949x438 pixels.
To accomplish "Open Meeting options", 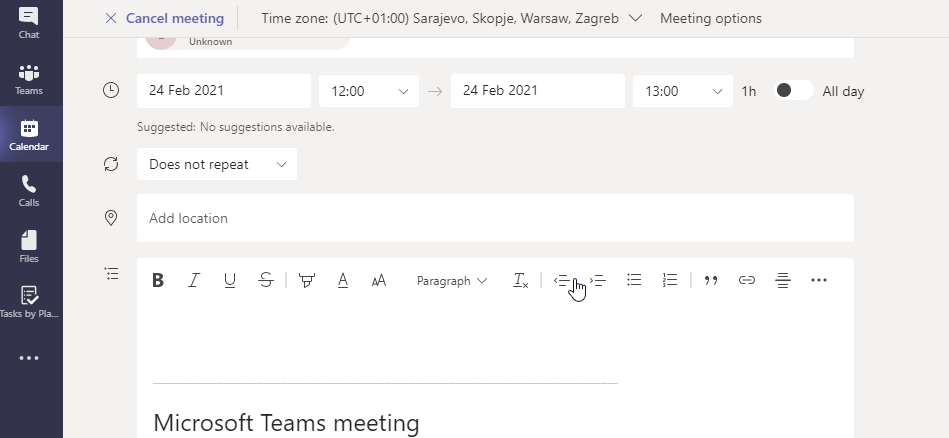I will click(x=711, y=18).
